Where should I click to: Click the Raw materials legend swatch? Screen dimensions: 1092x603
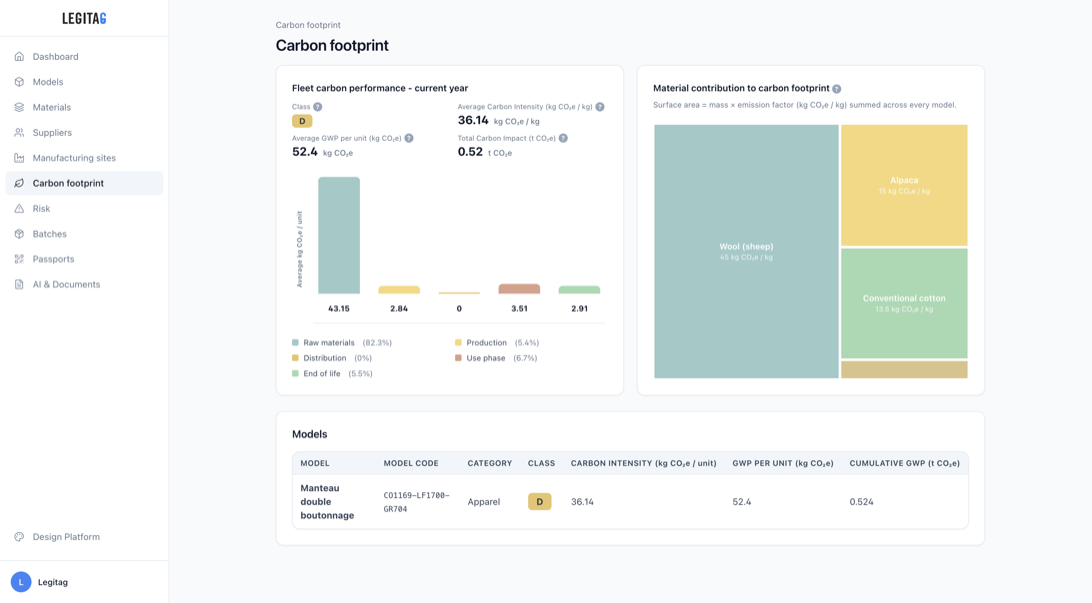coord(295,343)
